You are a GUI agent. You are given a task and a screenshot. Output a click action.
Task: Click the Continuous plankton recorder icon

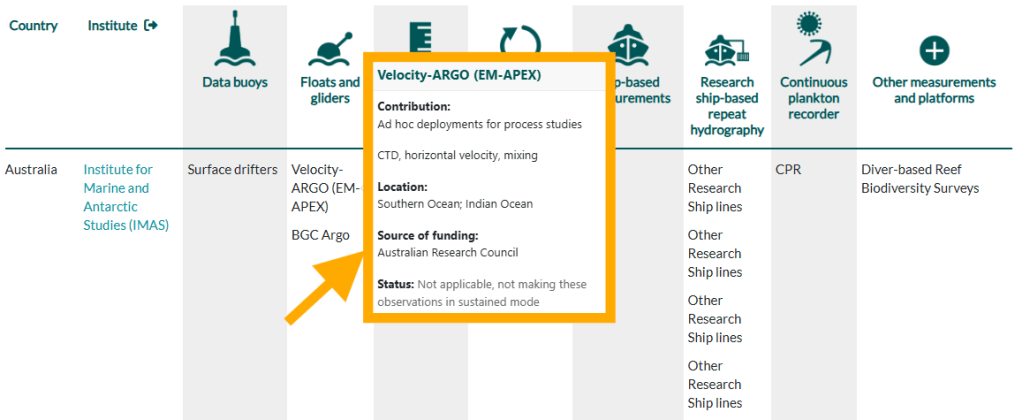(x=812, y=40)
